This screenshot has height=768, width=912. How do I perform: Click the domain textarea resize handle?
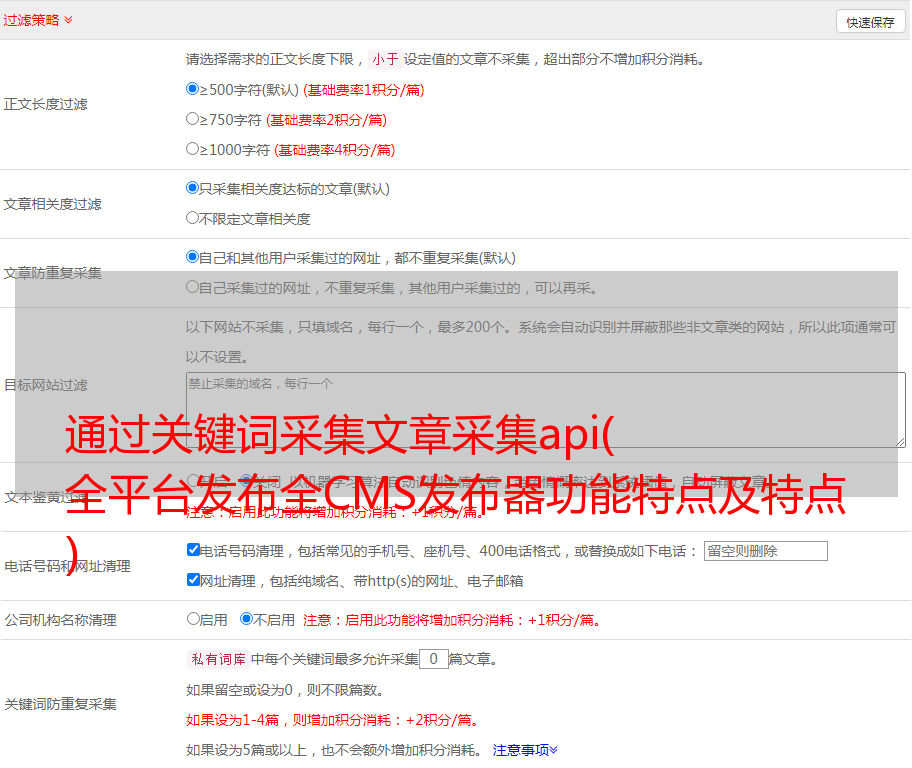tap(900, 441)
